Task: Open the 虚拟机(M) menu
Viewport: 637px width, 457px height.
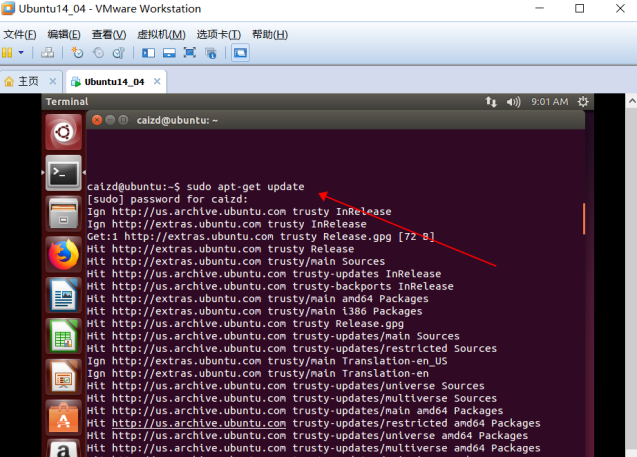Action: [x=161, y=35]
